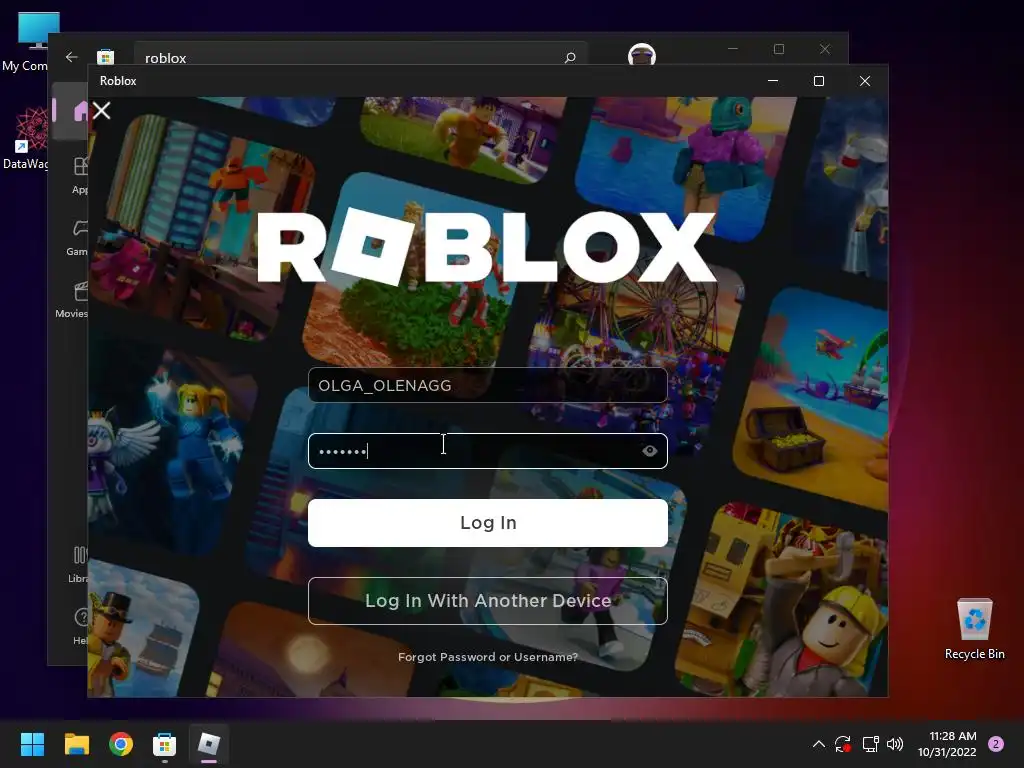
Task: Click the Store search box with roblox
Action: click(360, 55)
